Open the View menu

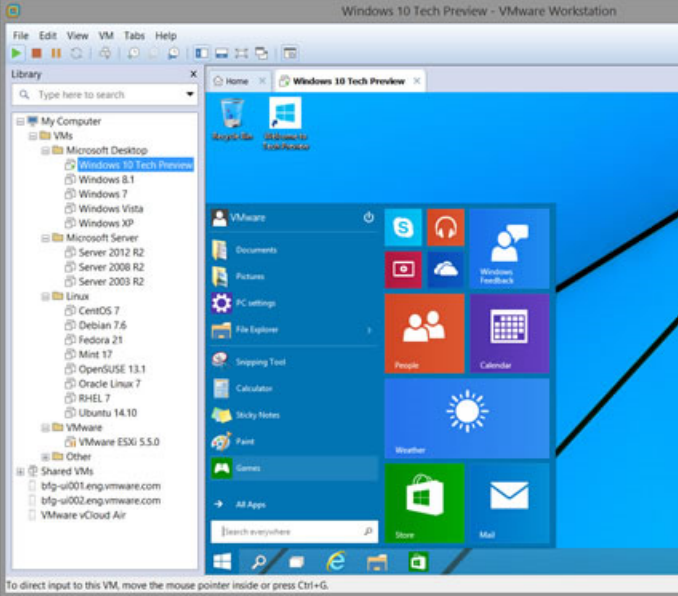[77, 35]
